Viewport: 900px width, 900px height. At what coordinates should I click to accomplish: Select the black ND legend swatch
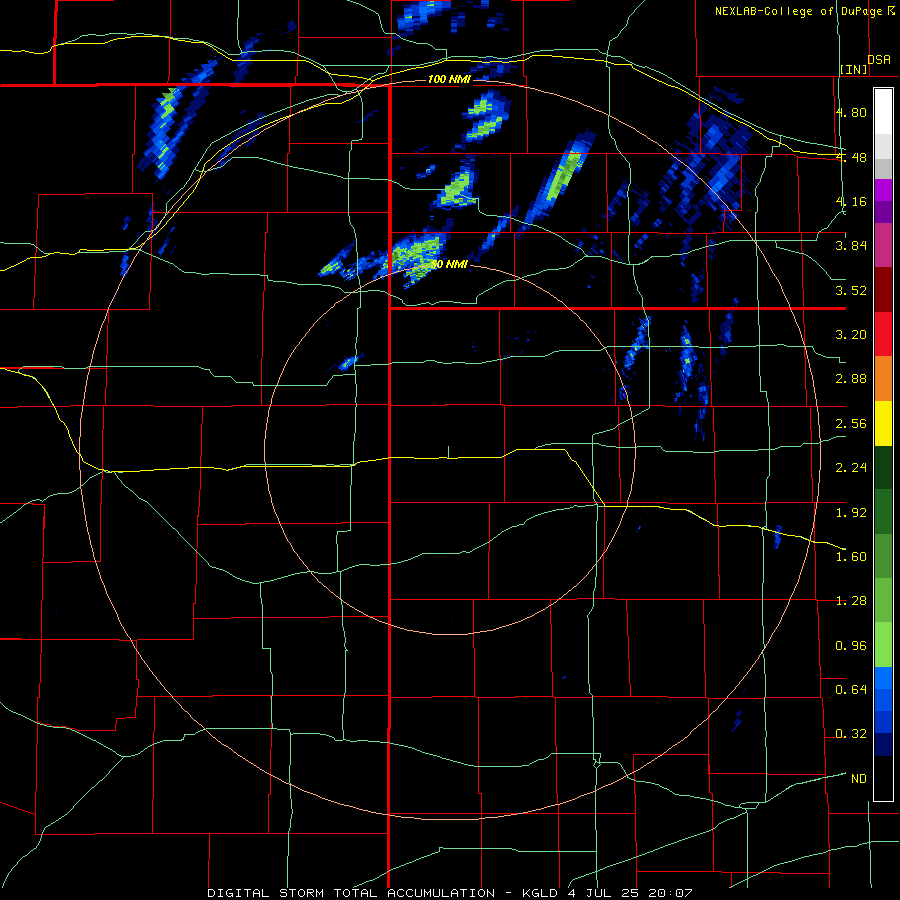(x=883, y=778)
